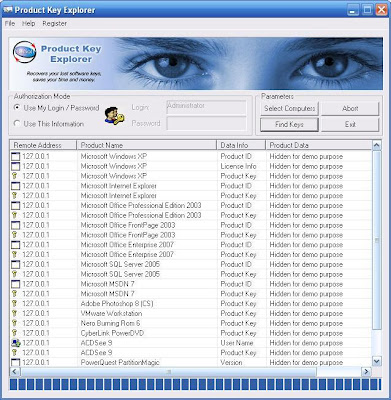The height and width of the screenshot is (400, 391).
Task: Select 'Adobe Photoshop 8 (CS)' product name
Action: (x=117, y=303)
